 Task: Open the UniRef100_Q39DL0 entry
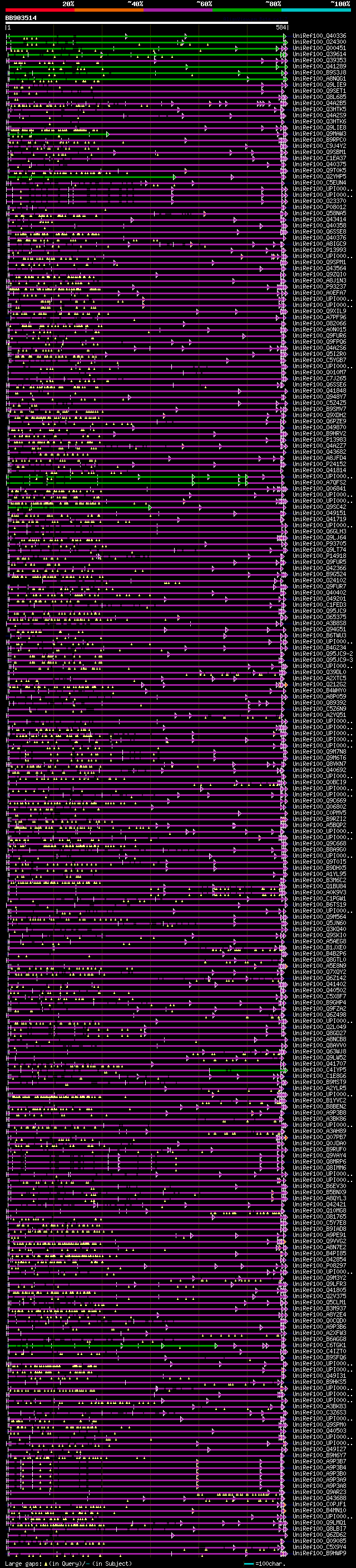click(x=319, y=672)
